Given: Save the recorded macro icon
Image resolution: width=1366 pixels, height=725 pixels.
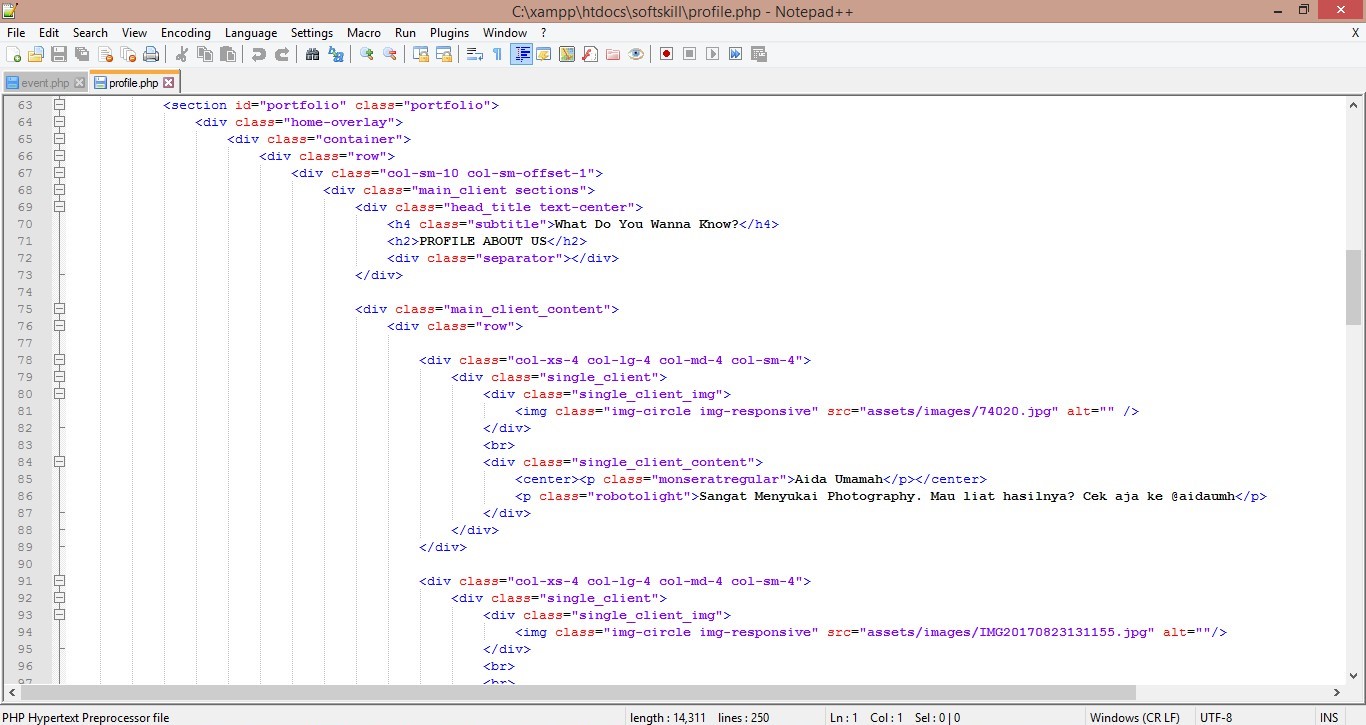Looking at the screenshot, I should coord(759,54).
